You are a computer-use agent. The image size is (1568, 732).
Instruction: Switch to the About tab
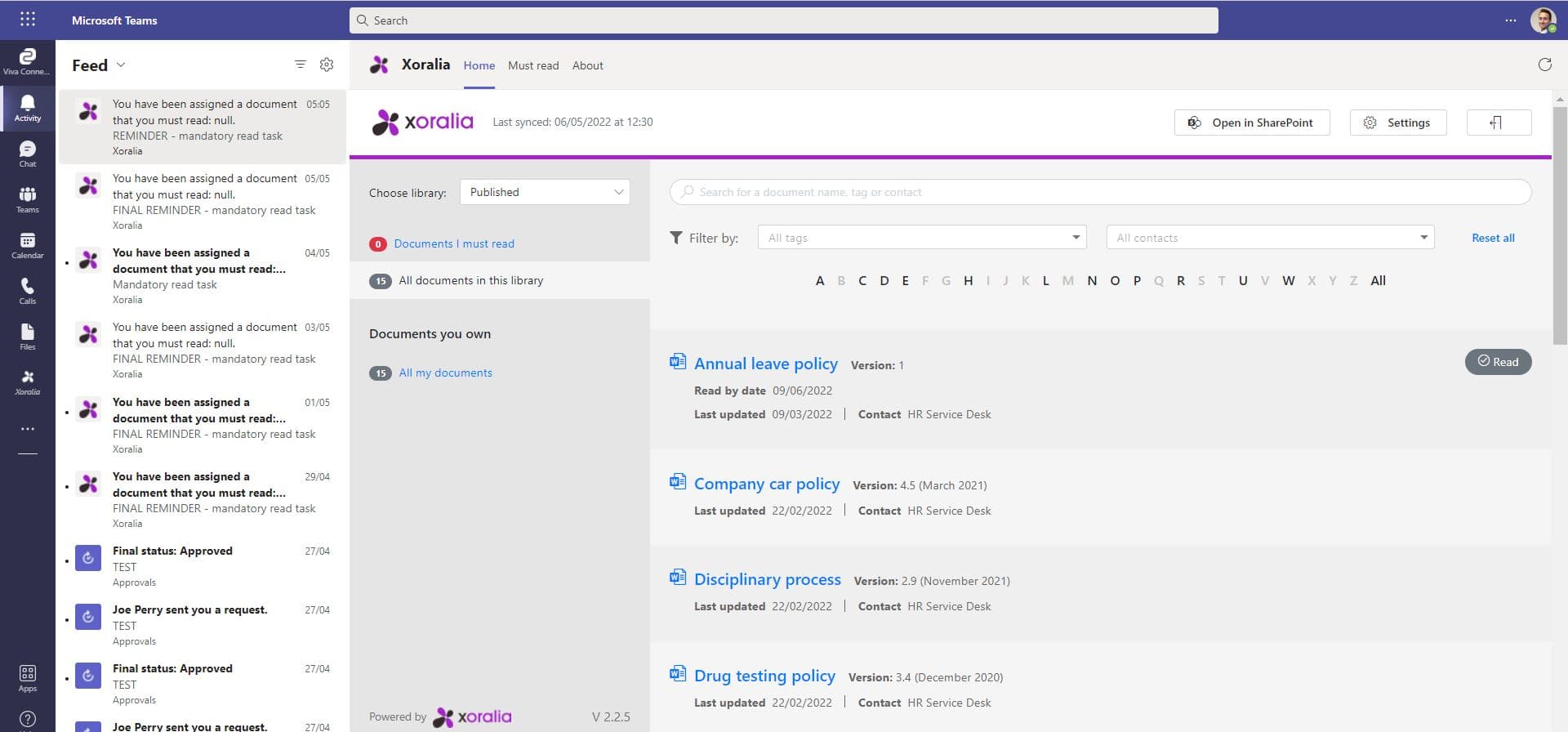pos(588,65)
